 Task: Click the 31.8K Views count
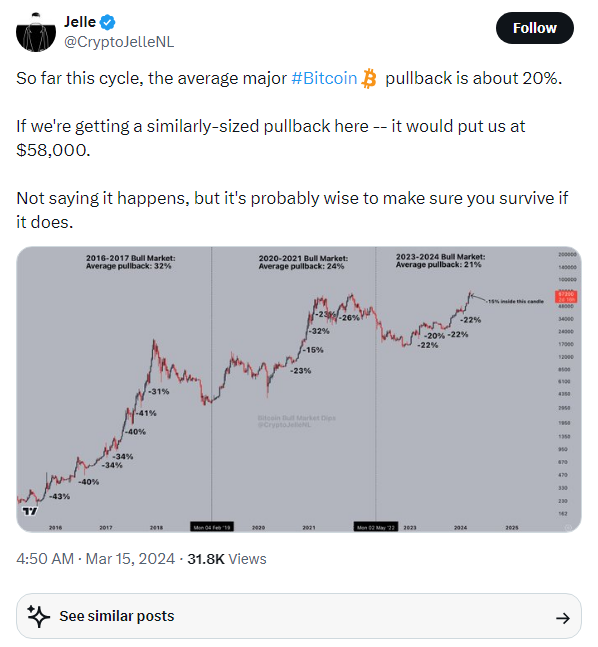pyautogui.click(x=227, y=559)
